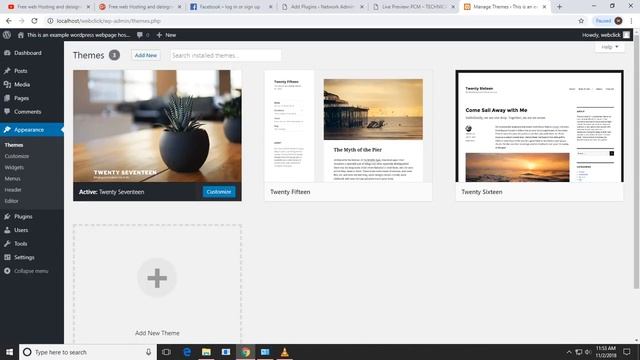Reload the page with the refresh icon
640x360 pixels.
(x=34, y=21)
